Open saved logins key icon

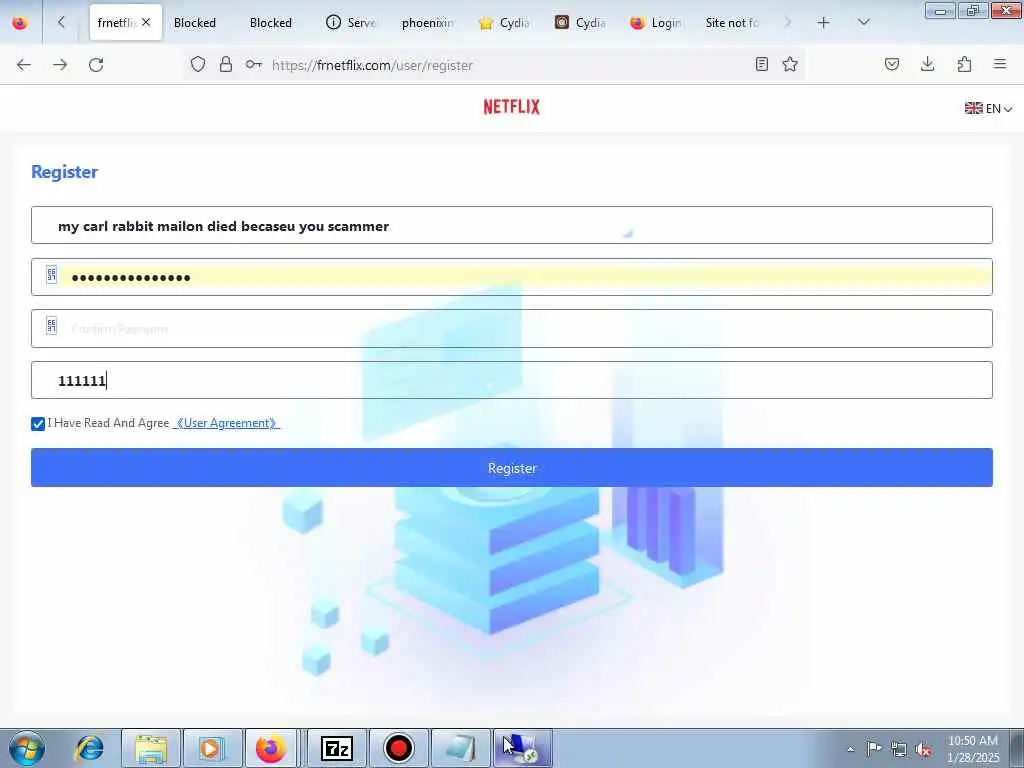click(x=253, y=64)
